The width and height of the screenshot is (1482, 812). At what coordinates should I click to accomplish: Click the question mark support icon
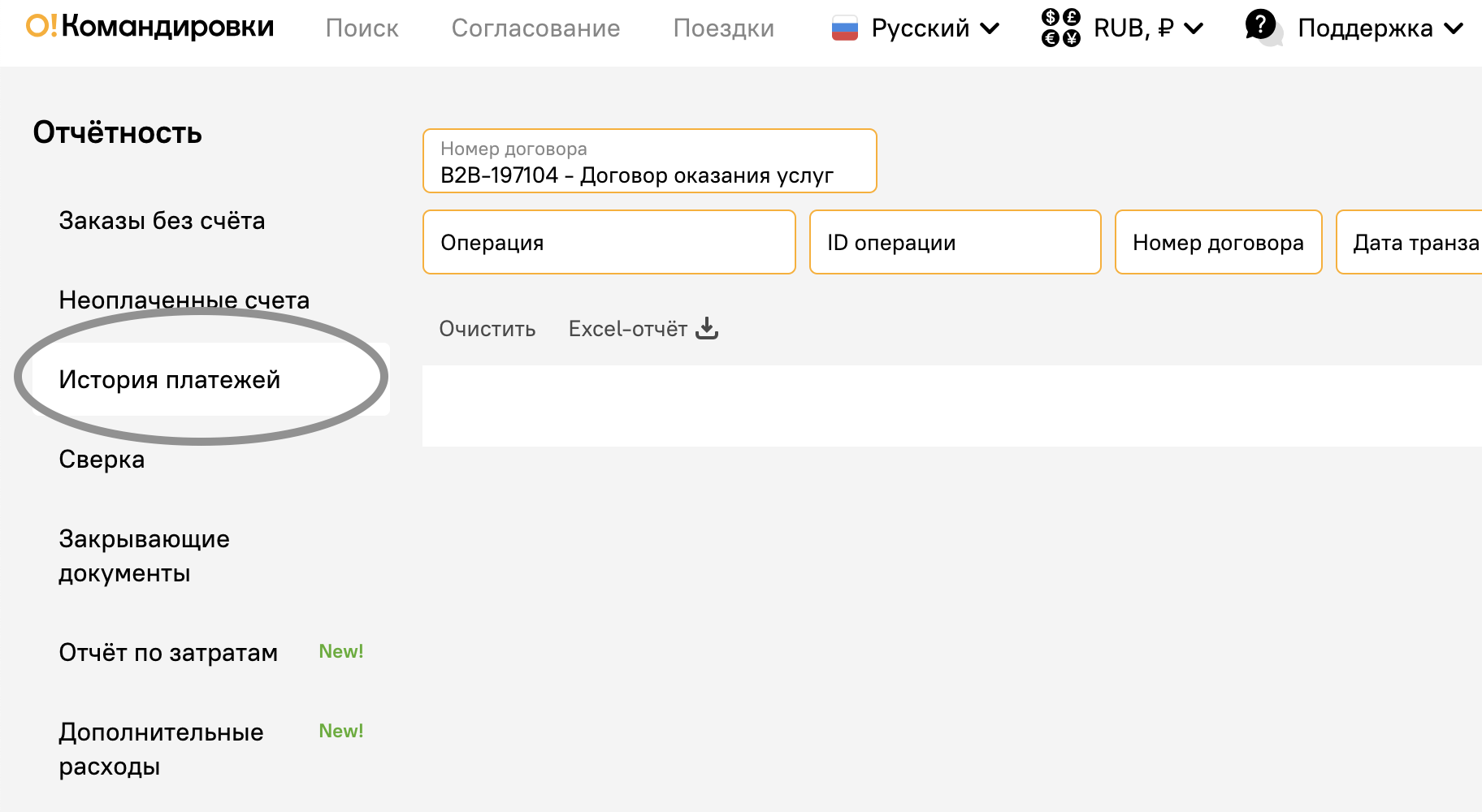point(1263,28)
